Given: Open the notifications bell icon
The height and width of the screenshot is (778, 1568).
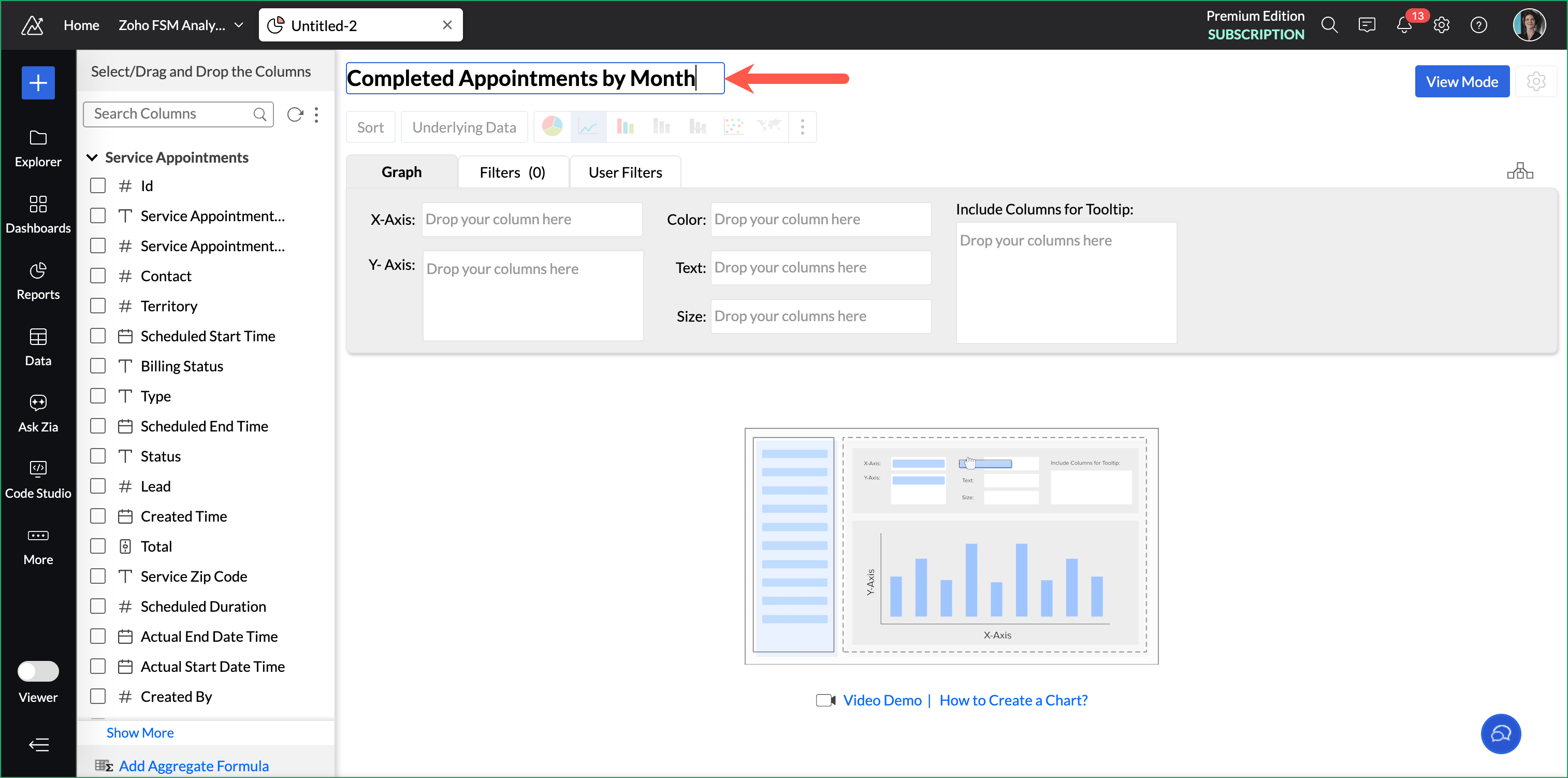Looking at the screenshot, I should tap(1404, 25).
